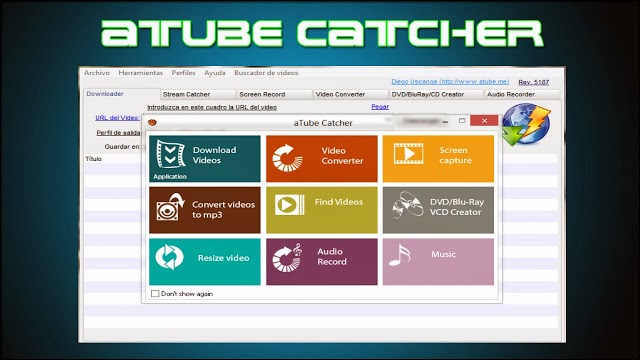Click the Pegar link
The image size is (640, 360).
point(380,107)
